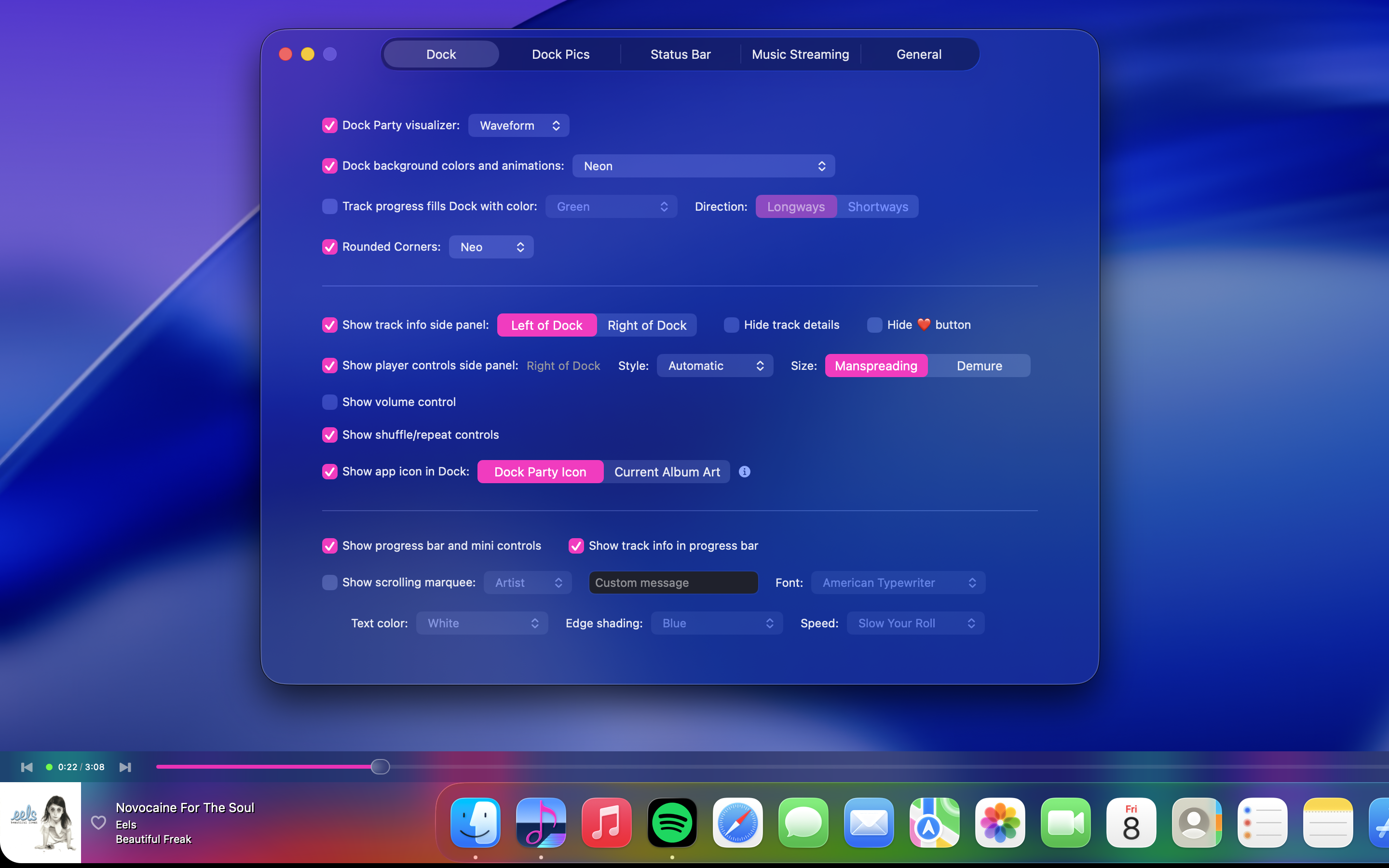
Task: Skip to the previous track
Action: 27,767
